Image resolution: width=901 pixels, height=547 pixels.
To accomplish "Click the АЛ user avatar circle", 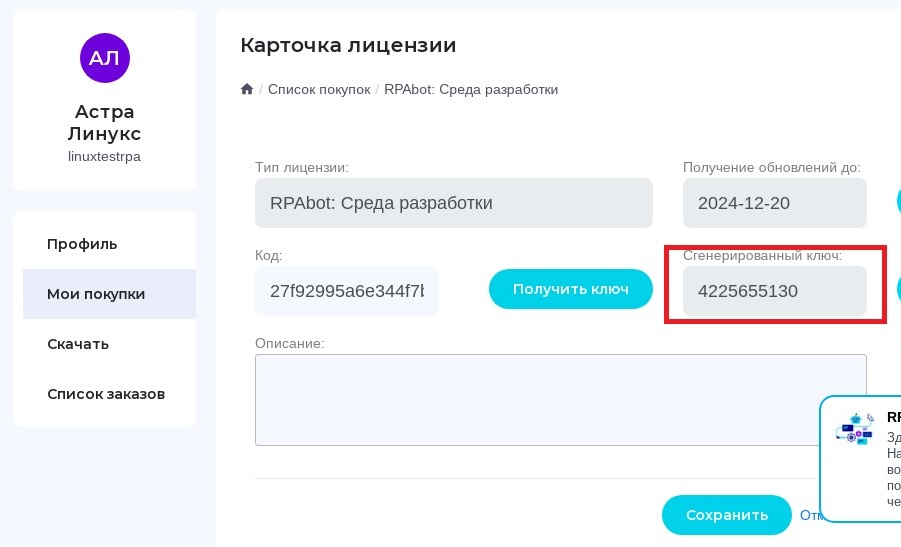I will pyautogui.click(x=105, y=57).
